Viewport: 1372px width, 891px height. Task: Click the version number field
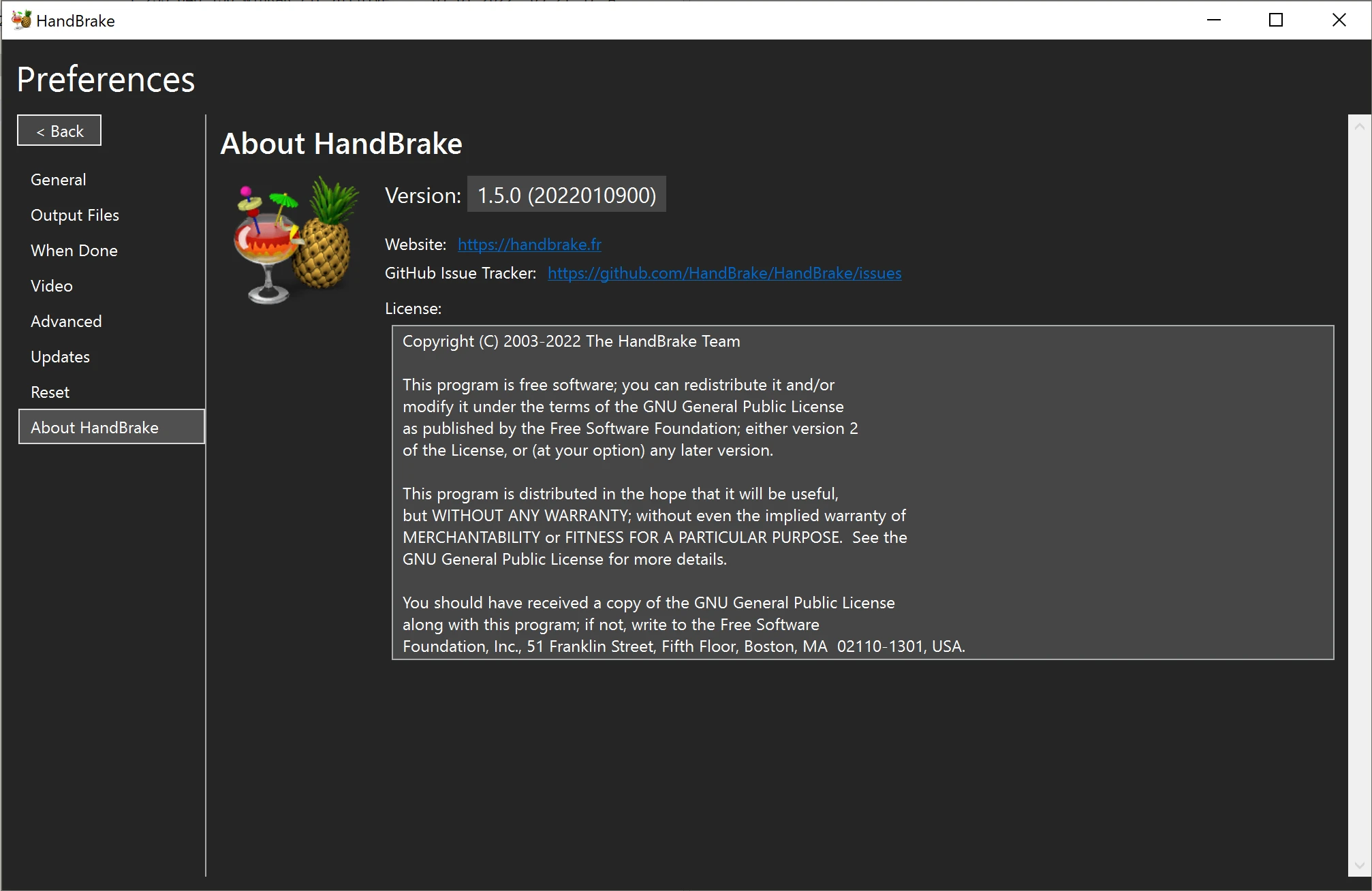tap(566, 195)
